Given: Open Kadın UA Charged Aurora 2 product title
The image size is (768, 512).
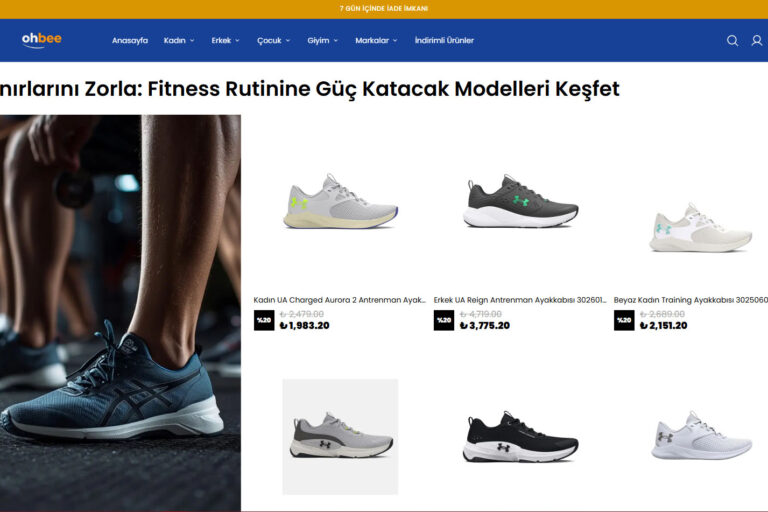Looking at the screenshot, I should pos(339,300).
